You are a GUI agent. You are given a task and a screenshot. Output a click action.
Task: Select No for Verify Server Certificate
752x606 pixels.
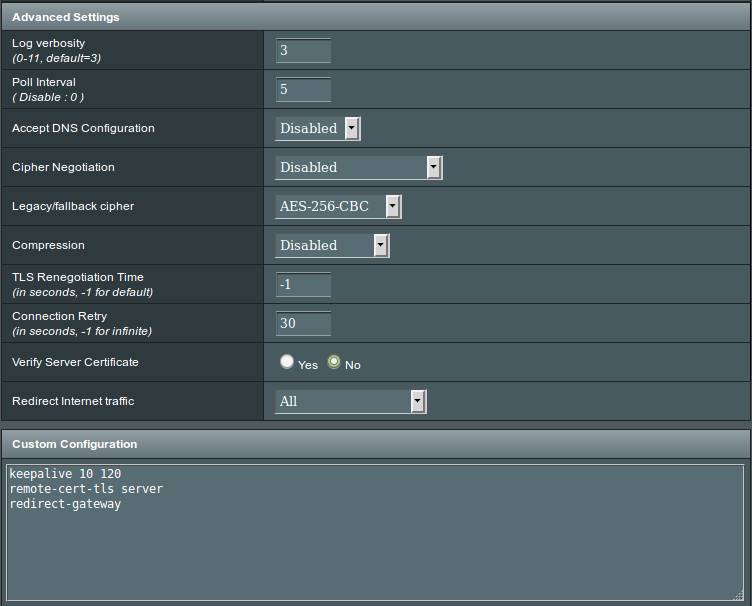[x=334, y=361]
